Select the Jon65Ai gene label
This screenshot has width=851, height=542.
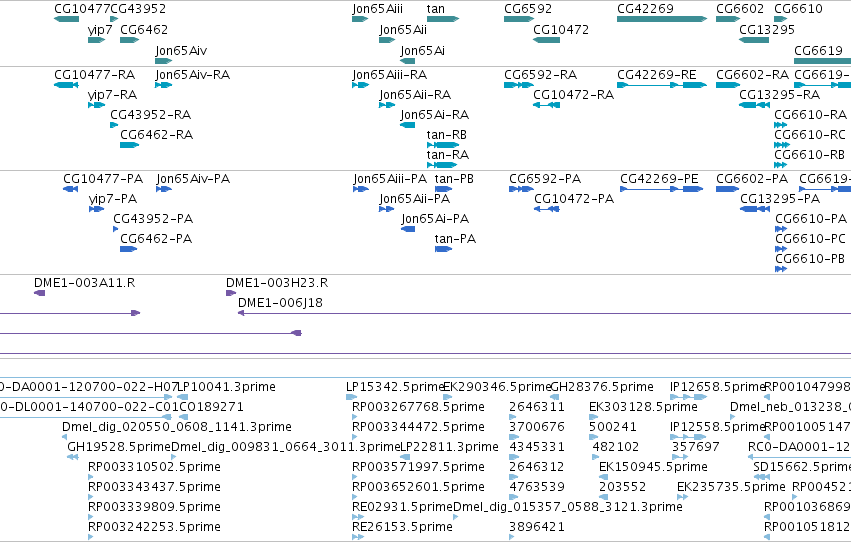coord(423,50)
